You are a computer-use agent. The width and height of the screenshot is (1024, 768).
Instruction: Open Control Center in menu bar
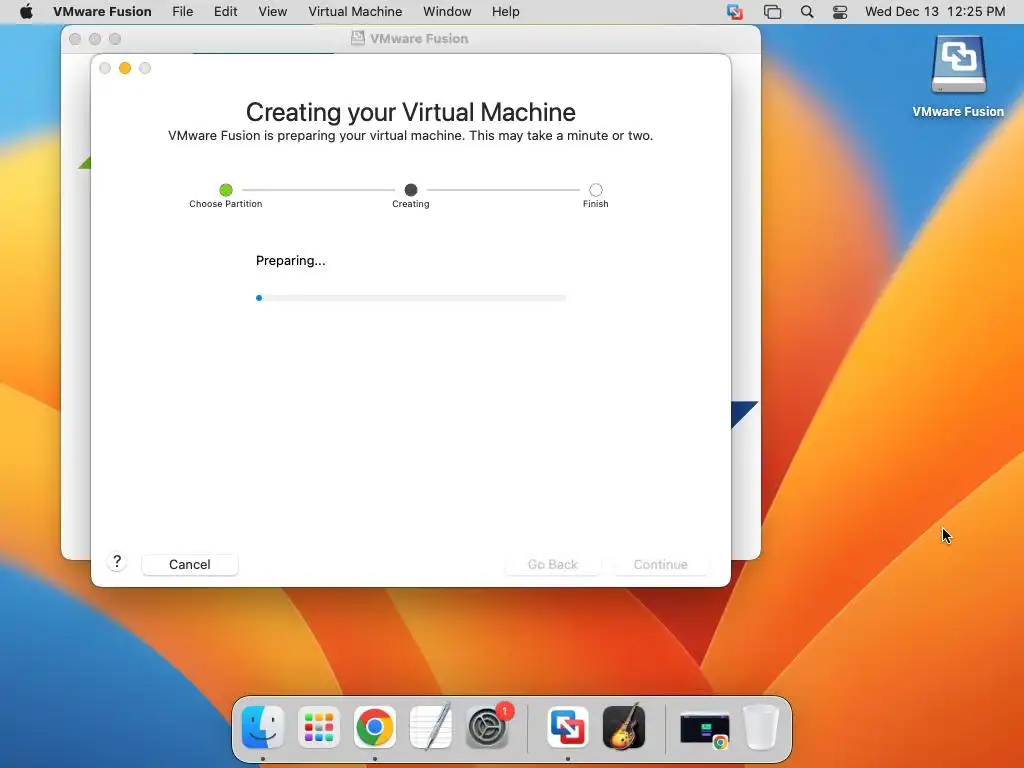click(x=840, y=12)
